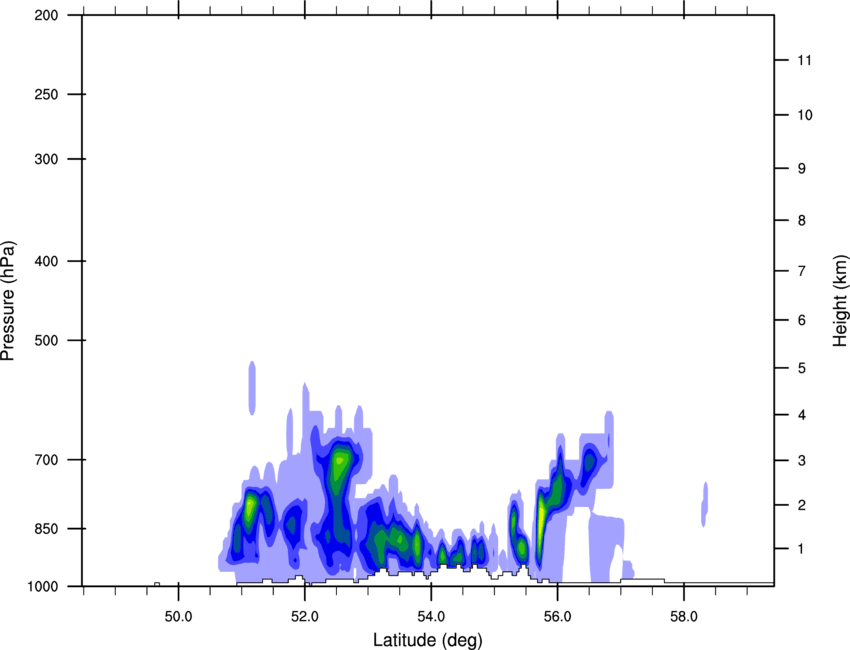The image size is (850, 650).
Task: Click the 50.0 latitude label
Action: [x=179, y=617]
